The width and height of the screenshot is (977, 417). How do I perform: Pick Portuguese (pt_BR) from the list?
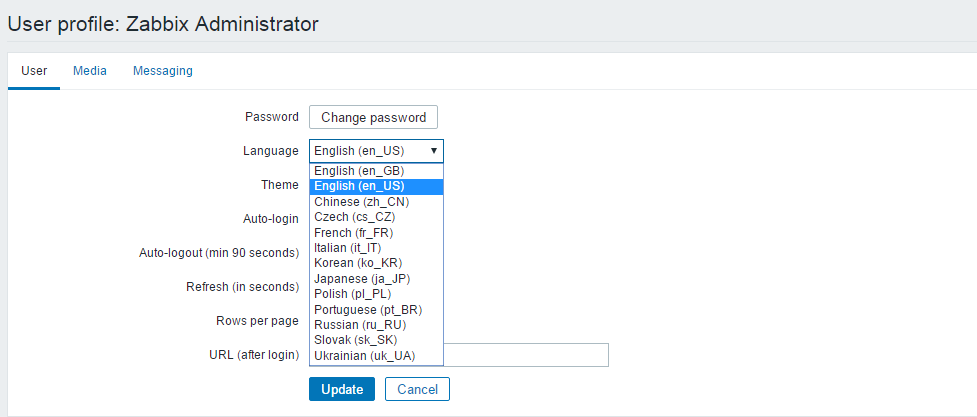click(x=375, y=310)
